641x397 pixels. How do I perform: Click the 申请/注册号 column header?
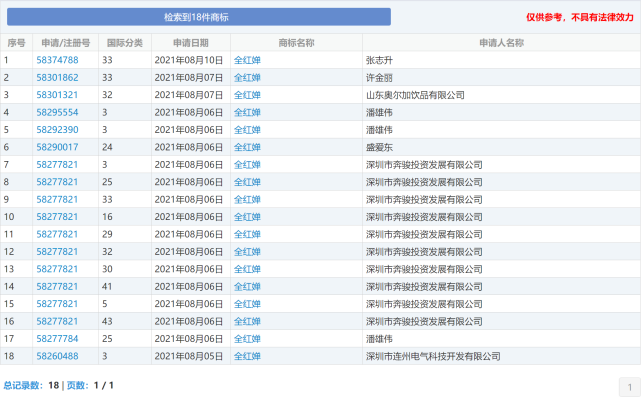(65, 43)
